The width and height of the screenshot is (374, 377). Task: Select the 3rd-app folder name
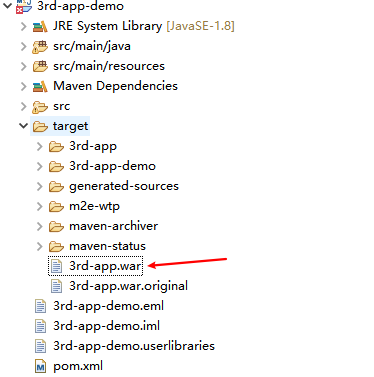click(93, 146)
